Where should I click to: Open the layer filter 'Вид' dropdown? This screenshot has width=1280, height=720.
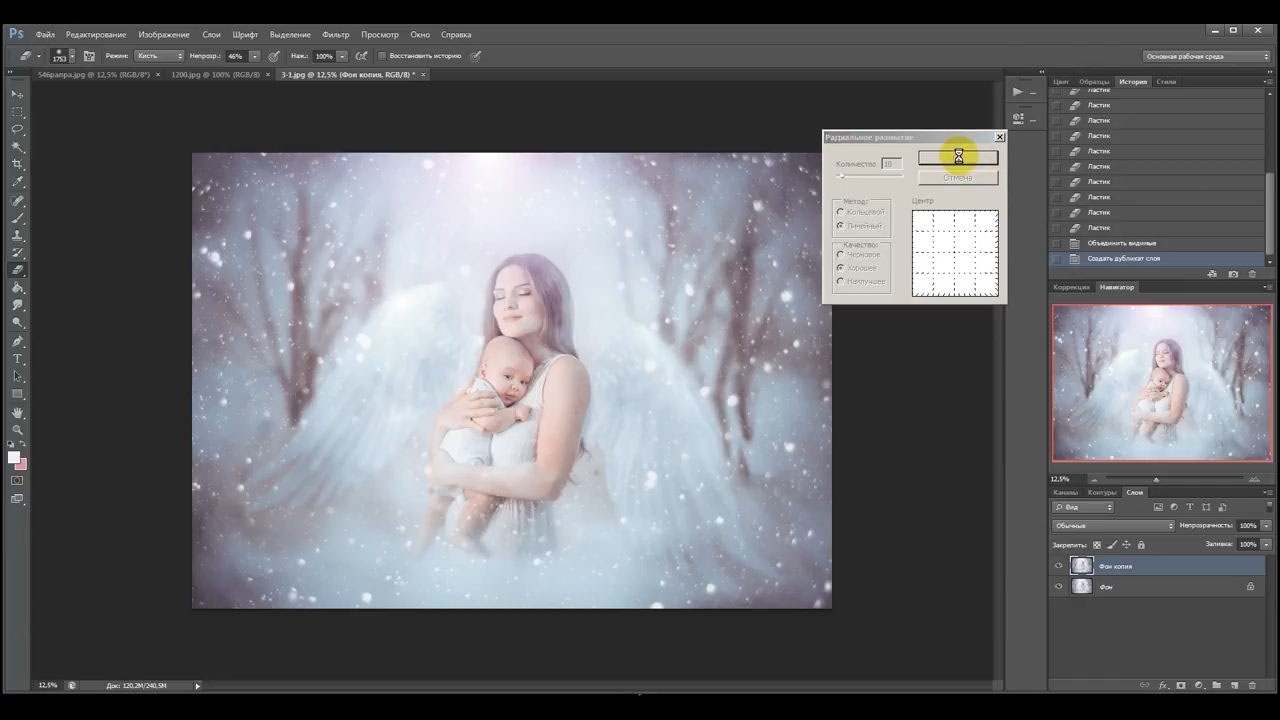[1083, 508]
